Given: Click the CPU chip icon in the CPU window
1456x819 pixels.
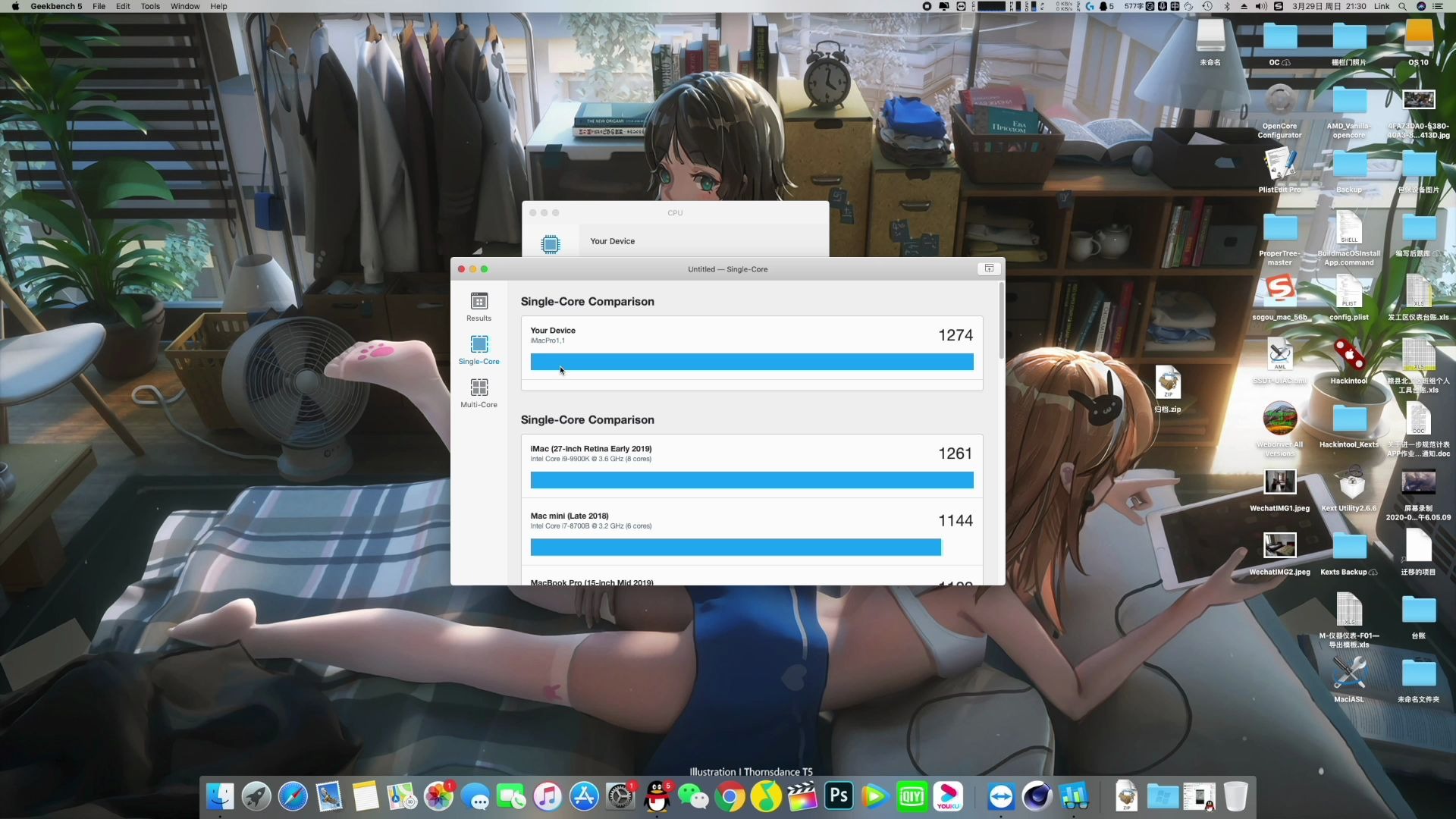Looking at the screenshot, I should [551, 243].
